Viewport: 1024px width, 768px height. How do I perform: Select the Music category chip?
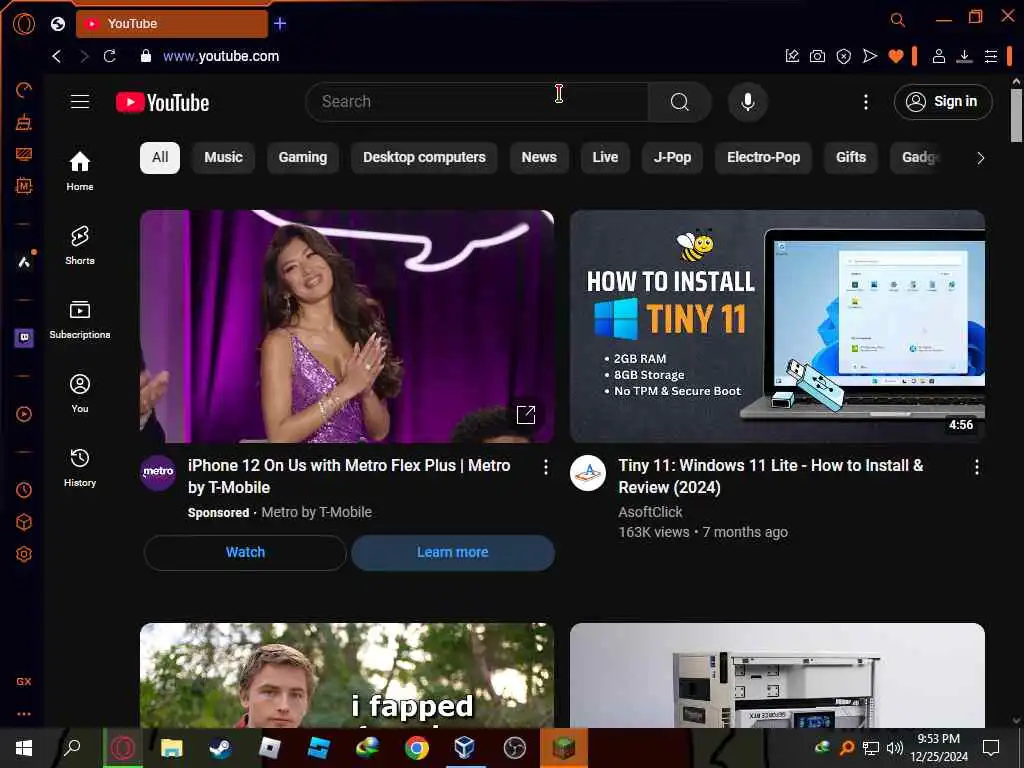click(223, 157)
